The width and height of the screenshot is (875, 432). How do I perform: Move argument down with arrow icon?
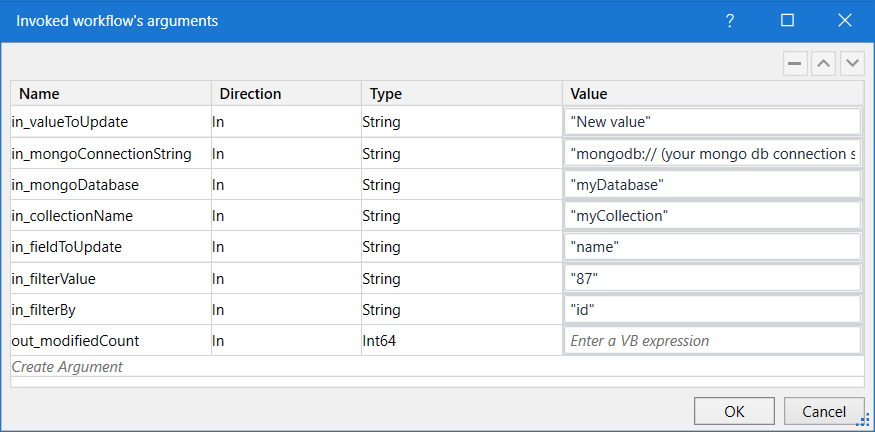coord(852,63)
